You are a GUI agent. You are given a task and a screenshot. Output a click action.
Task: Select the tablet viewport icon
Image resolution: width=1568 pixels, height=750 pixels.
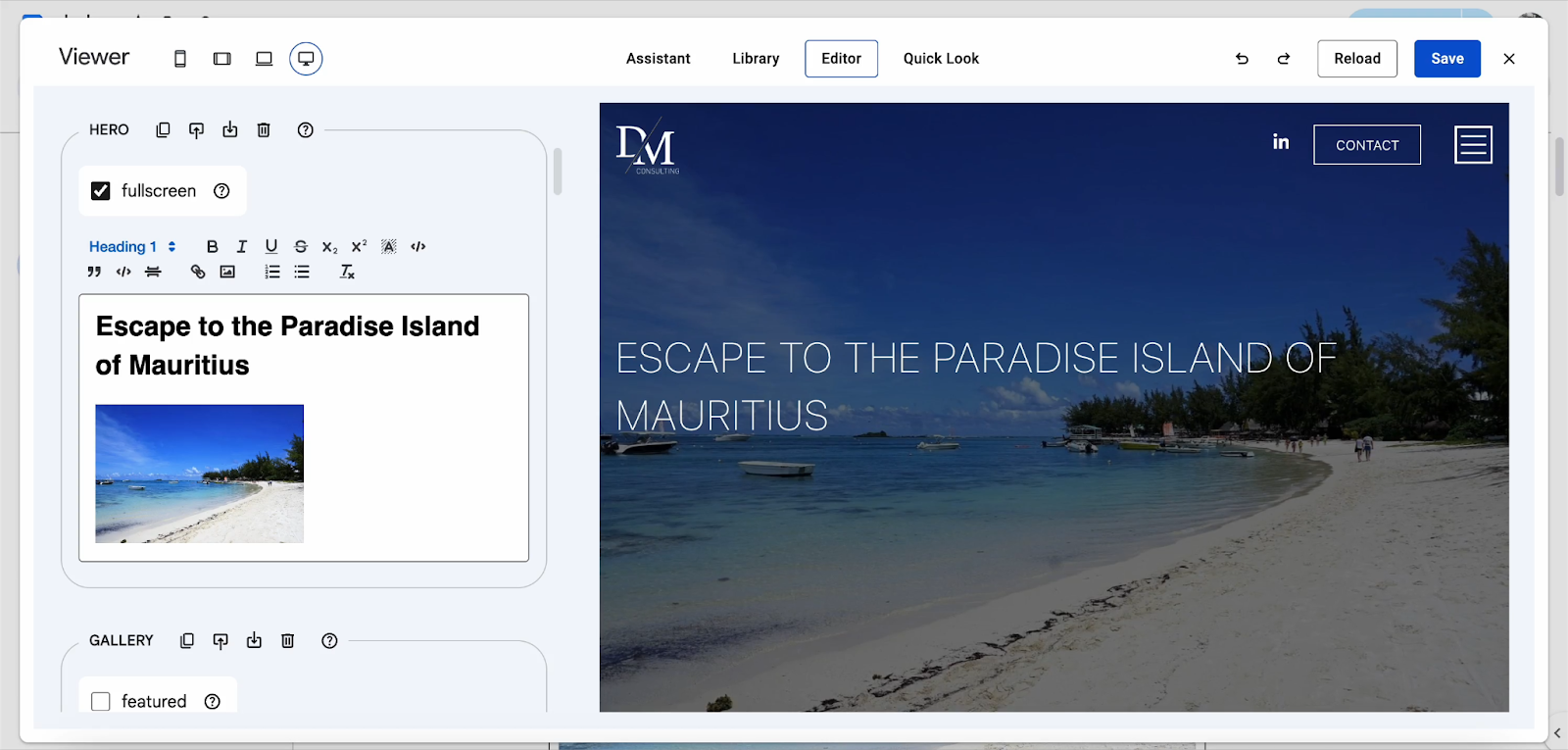[222, 59]
